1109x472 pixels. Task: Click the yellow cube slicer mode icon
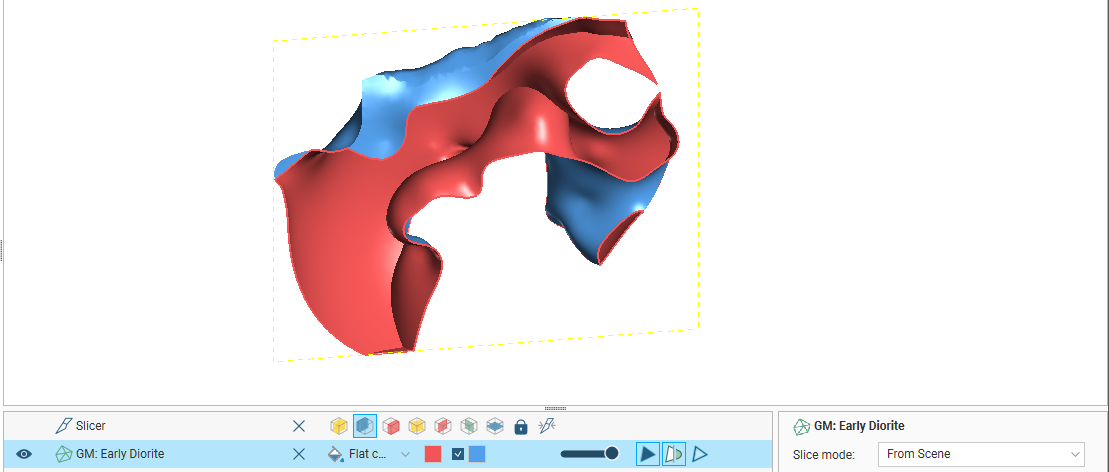[339, 426]
